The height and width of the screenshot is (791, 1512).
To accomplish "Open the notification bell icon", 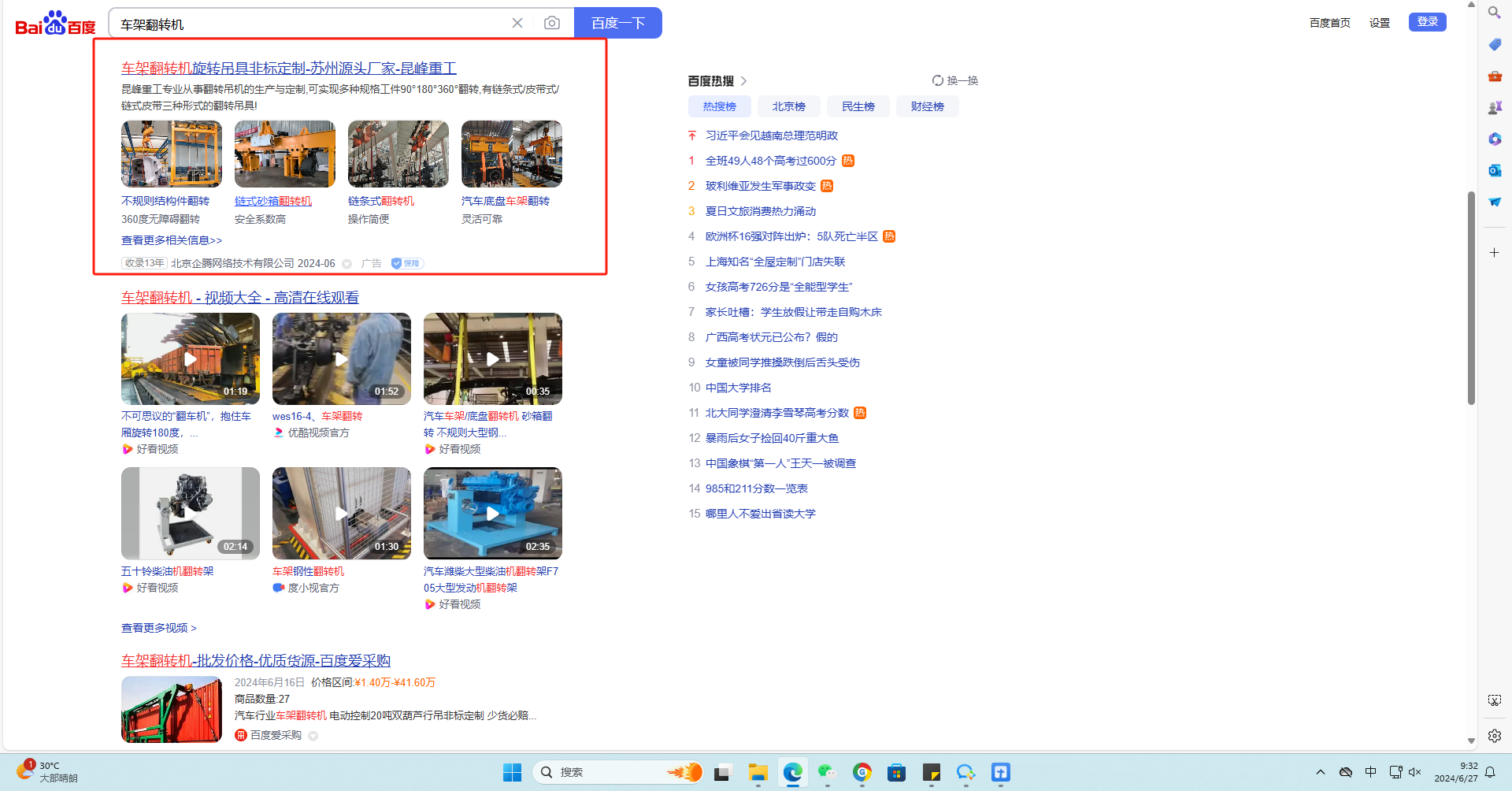I will pyautogui.click(x=1490, y=772).
